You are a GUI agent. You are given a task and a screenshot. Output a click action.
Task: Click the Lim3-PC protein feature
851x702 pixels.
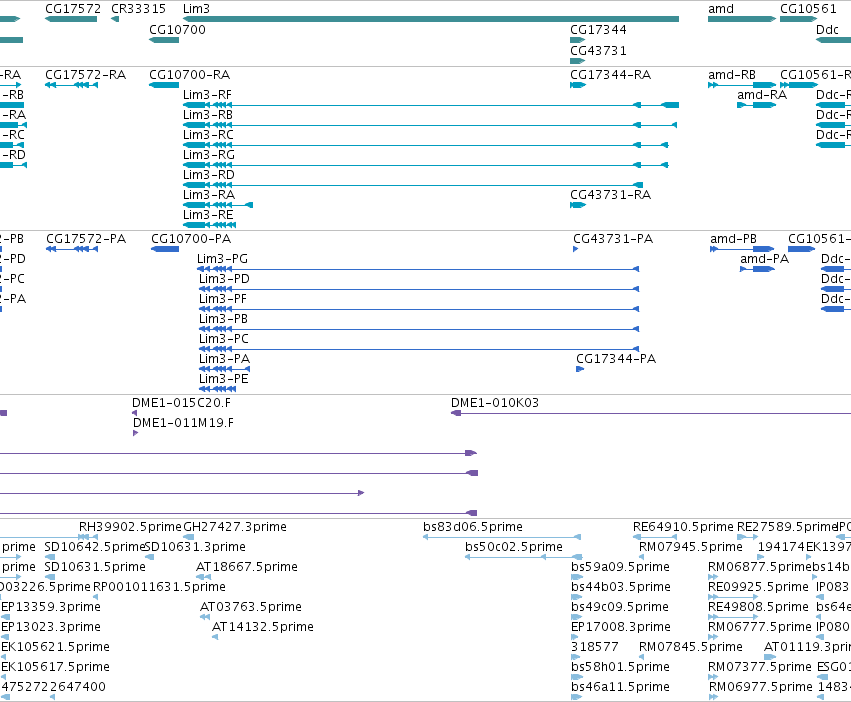click(419, 349)
